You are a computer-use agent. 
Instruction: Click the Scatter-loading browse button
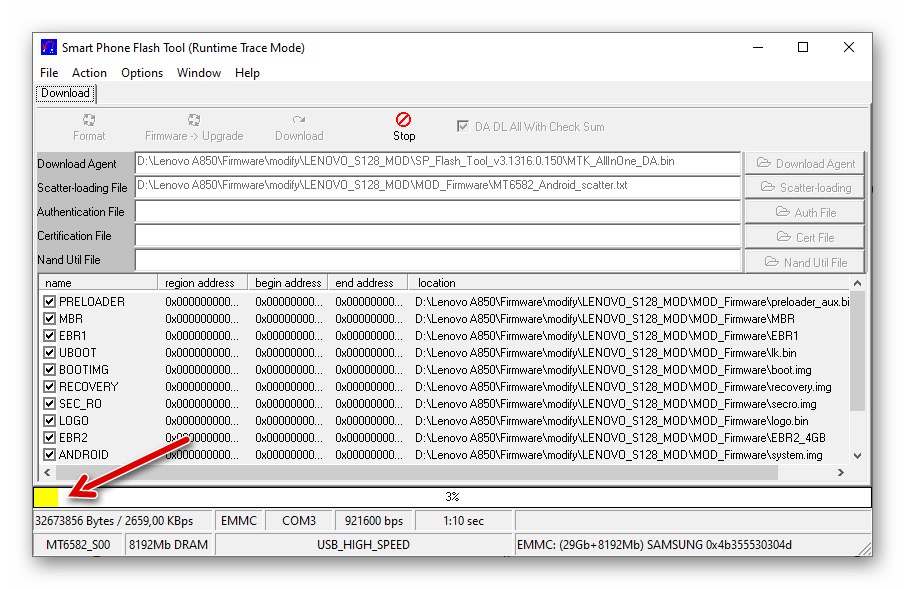[x=805, y=187]
